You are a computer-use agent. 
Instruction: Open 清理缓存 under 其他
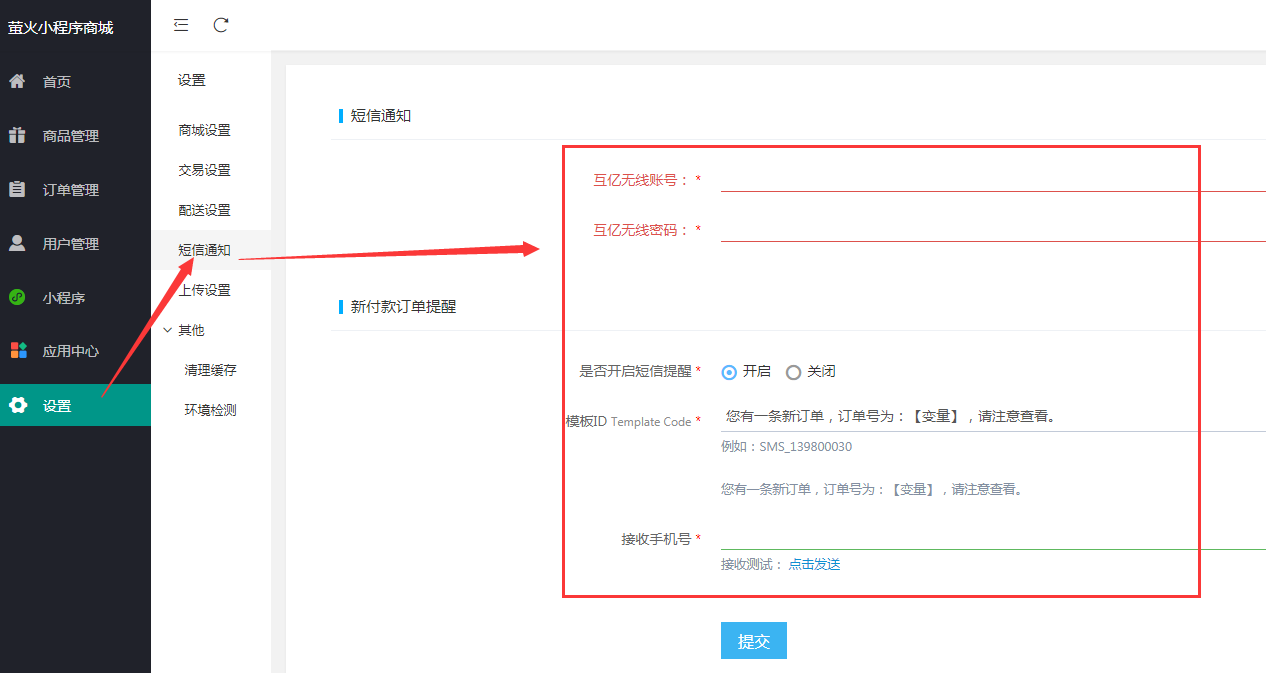coord(211,370)
